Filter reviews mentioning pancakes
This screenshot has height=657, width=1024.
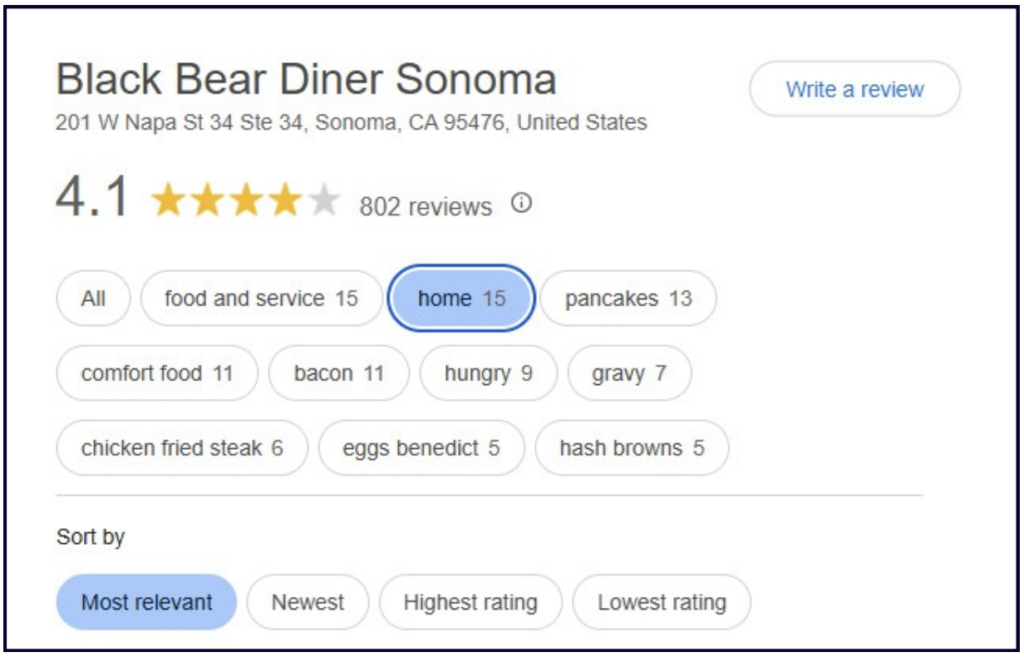click(628, 298)
